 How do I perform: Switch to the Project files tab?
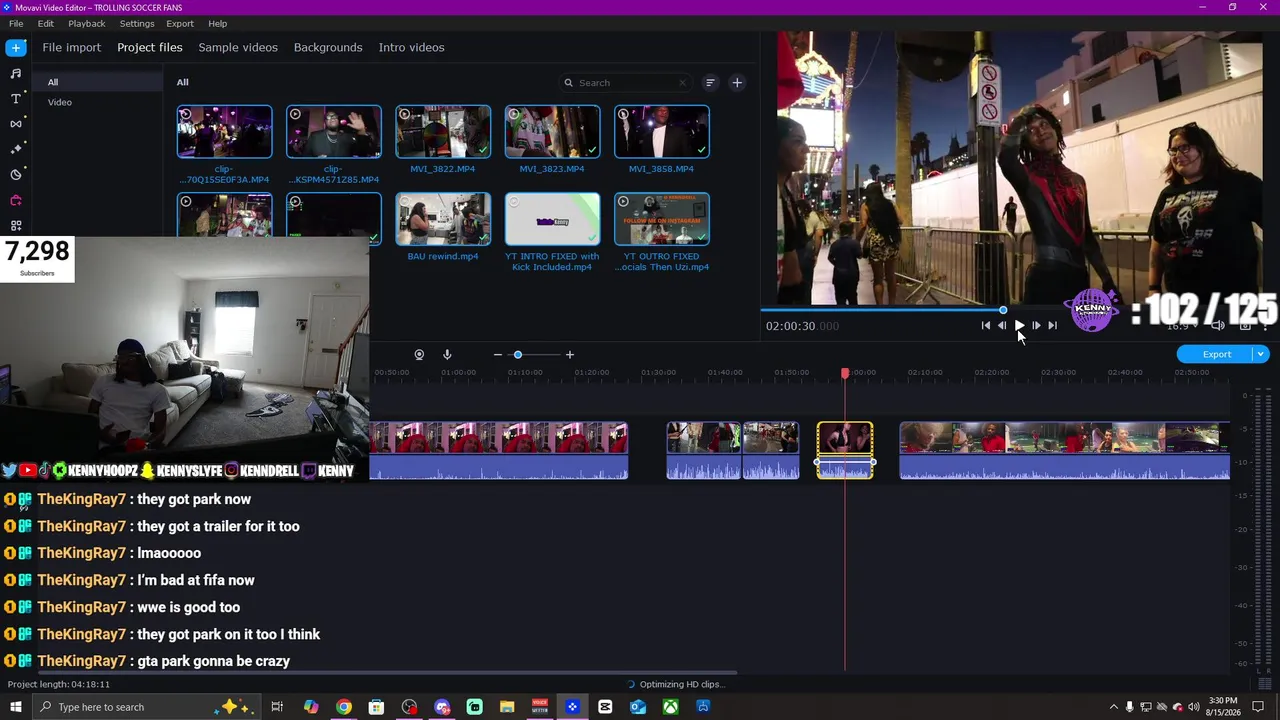[x=150, y=47]
